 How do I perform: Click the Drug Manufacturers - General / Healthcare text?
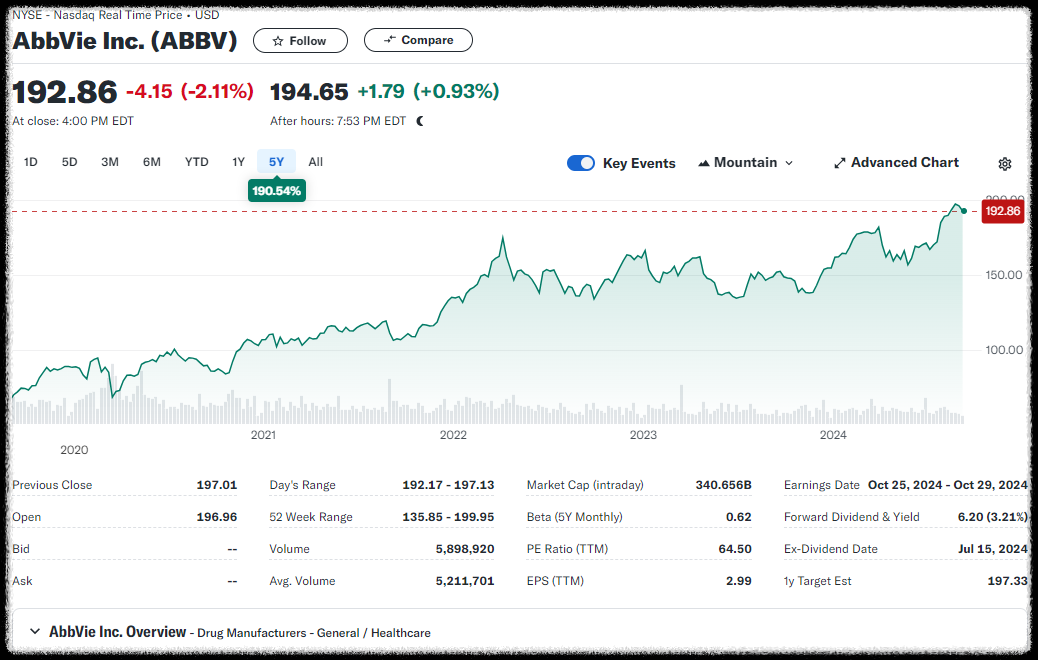pyautogui.click(x=314, y=633)
